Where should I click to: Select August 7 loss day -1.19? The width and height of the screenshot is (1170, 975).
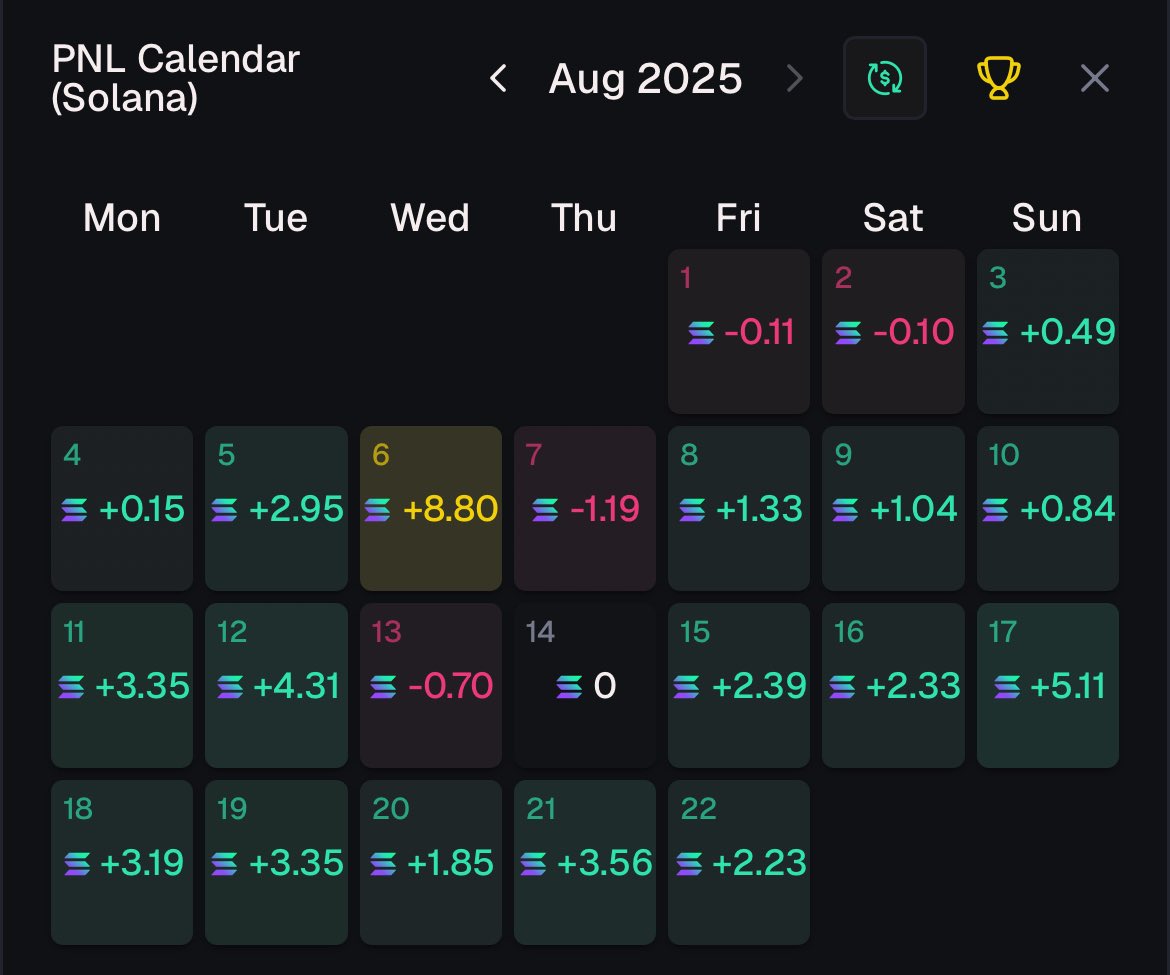(x=584, y=508)
